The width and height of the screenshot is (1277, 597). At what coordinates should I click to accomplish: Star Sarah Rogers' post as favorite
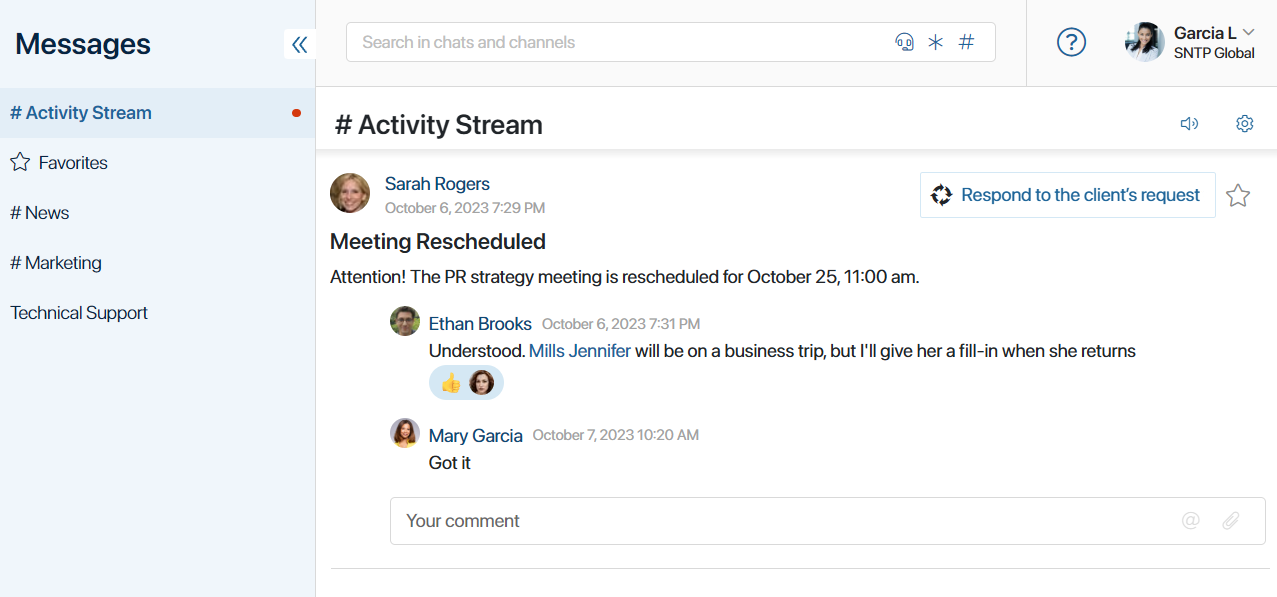pos(1238,195)
